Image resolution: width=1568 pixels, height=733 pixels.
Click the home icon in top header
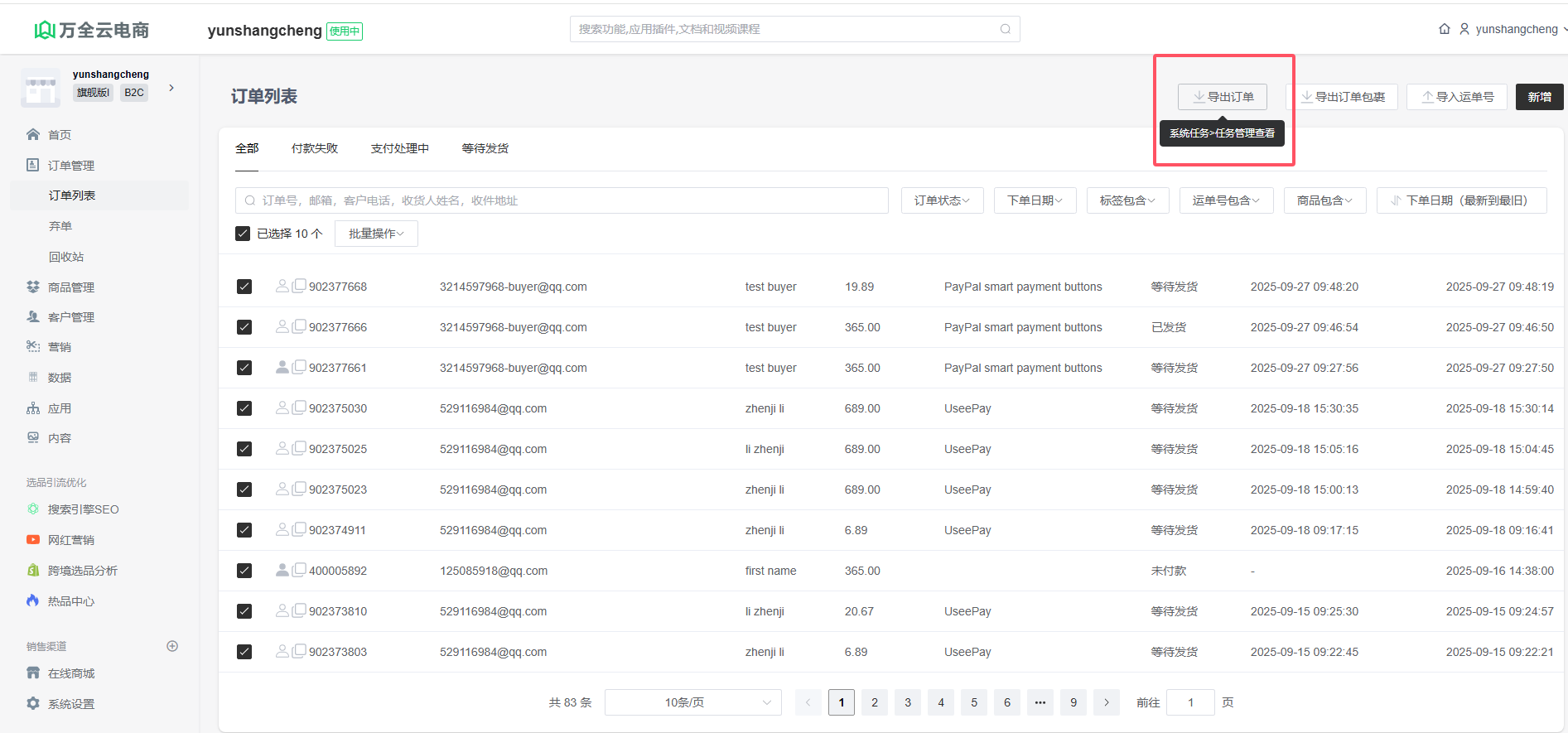pyautogui.click(x=1445, y=29)
